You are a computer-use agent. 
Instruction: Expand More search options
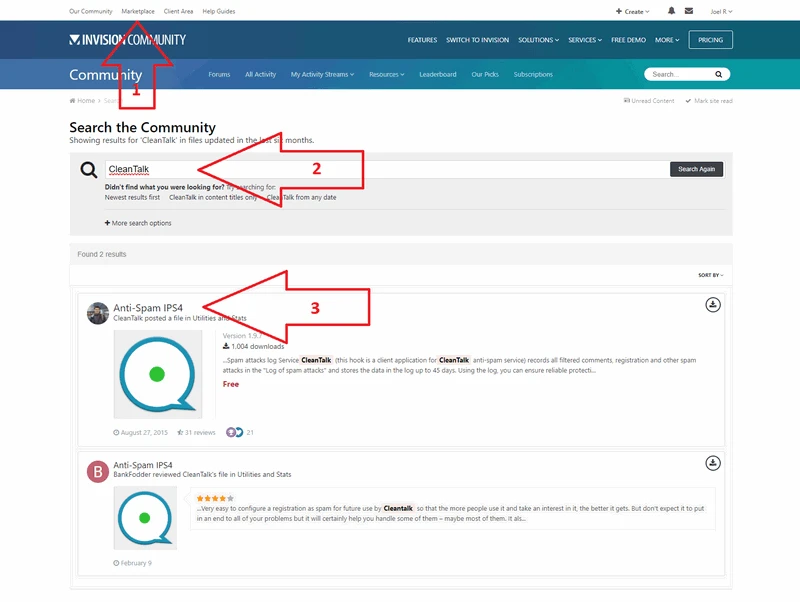point(138,223)
